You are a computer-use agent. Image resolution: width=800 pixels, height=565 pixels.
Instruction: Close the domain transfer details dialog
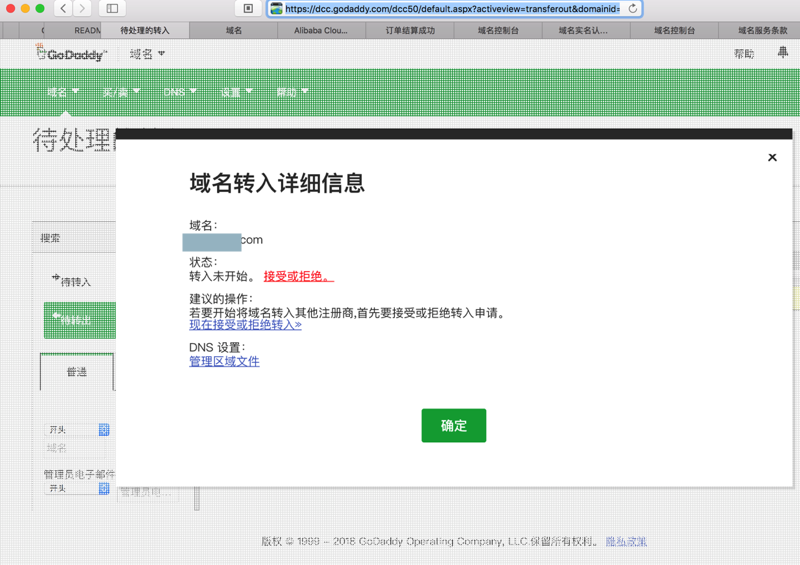[x=772, y=157]
